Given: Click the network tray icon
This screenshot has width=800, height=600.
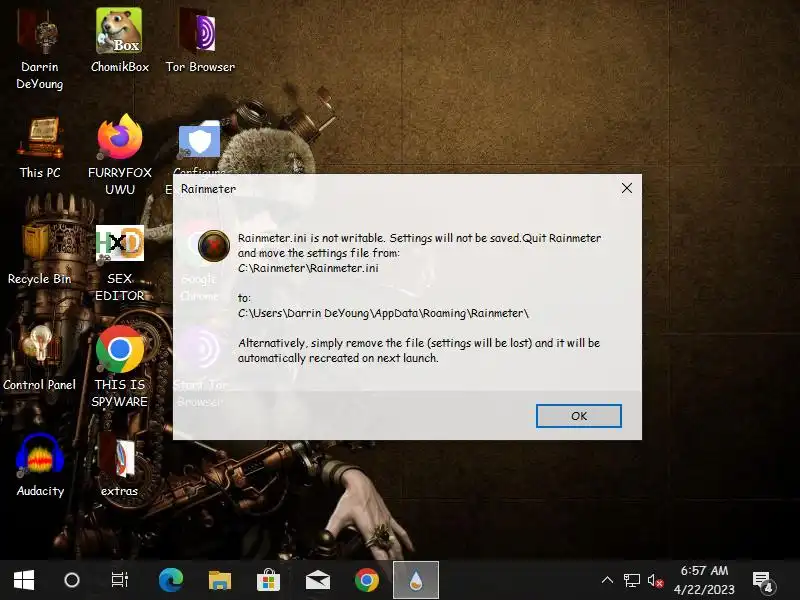Looking at the screenshot, I should (632, 580).
